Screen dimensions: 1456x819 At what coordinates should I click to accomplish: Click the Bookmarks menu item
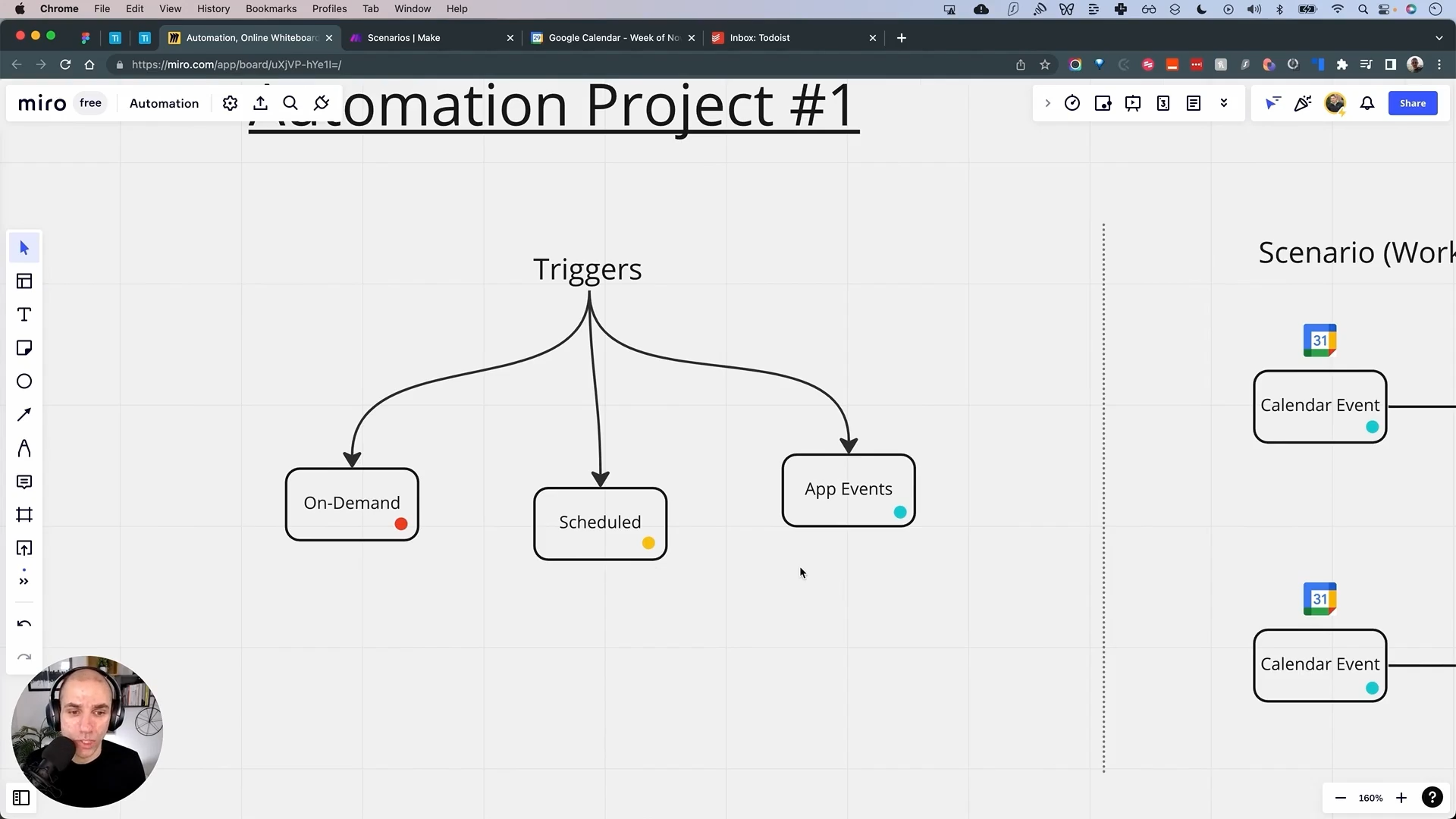[x=270, y=8]
